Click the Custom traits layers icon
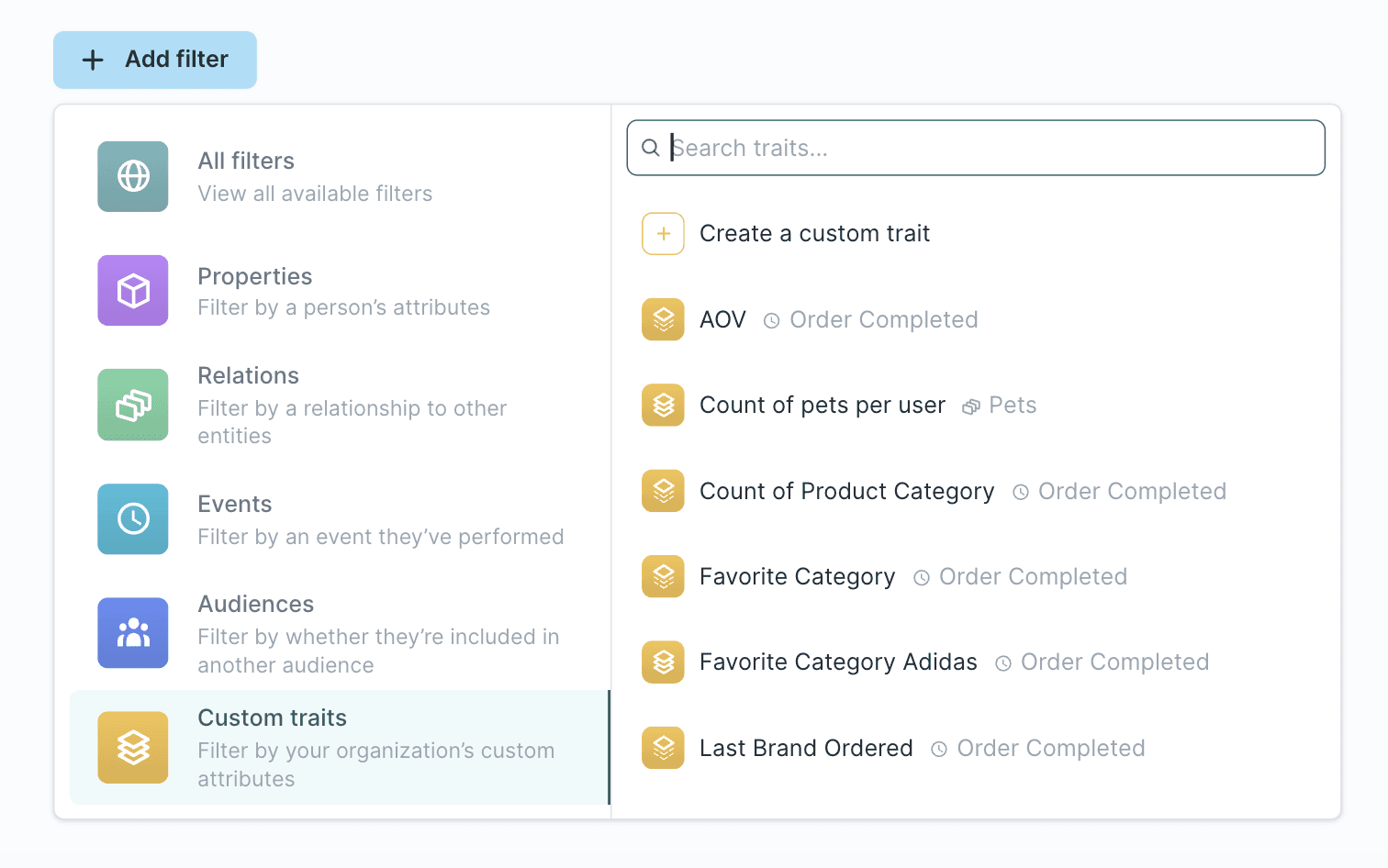 (132, 748)
